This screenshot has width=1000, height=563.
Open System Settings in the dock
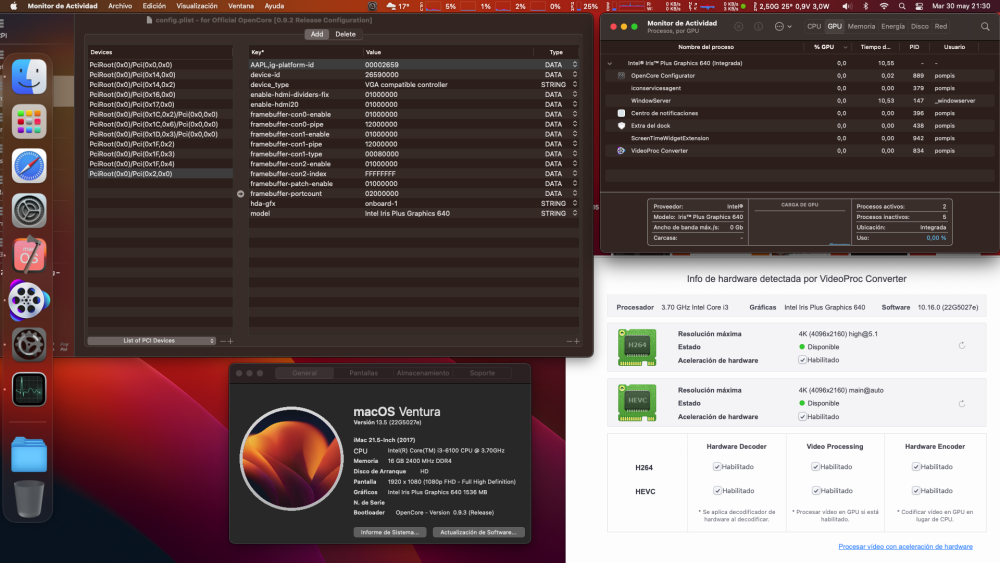[x=29, y=210]
